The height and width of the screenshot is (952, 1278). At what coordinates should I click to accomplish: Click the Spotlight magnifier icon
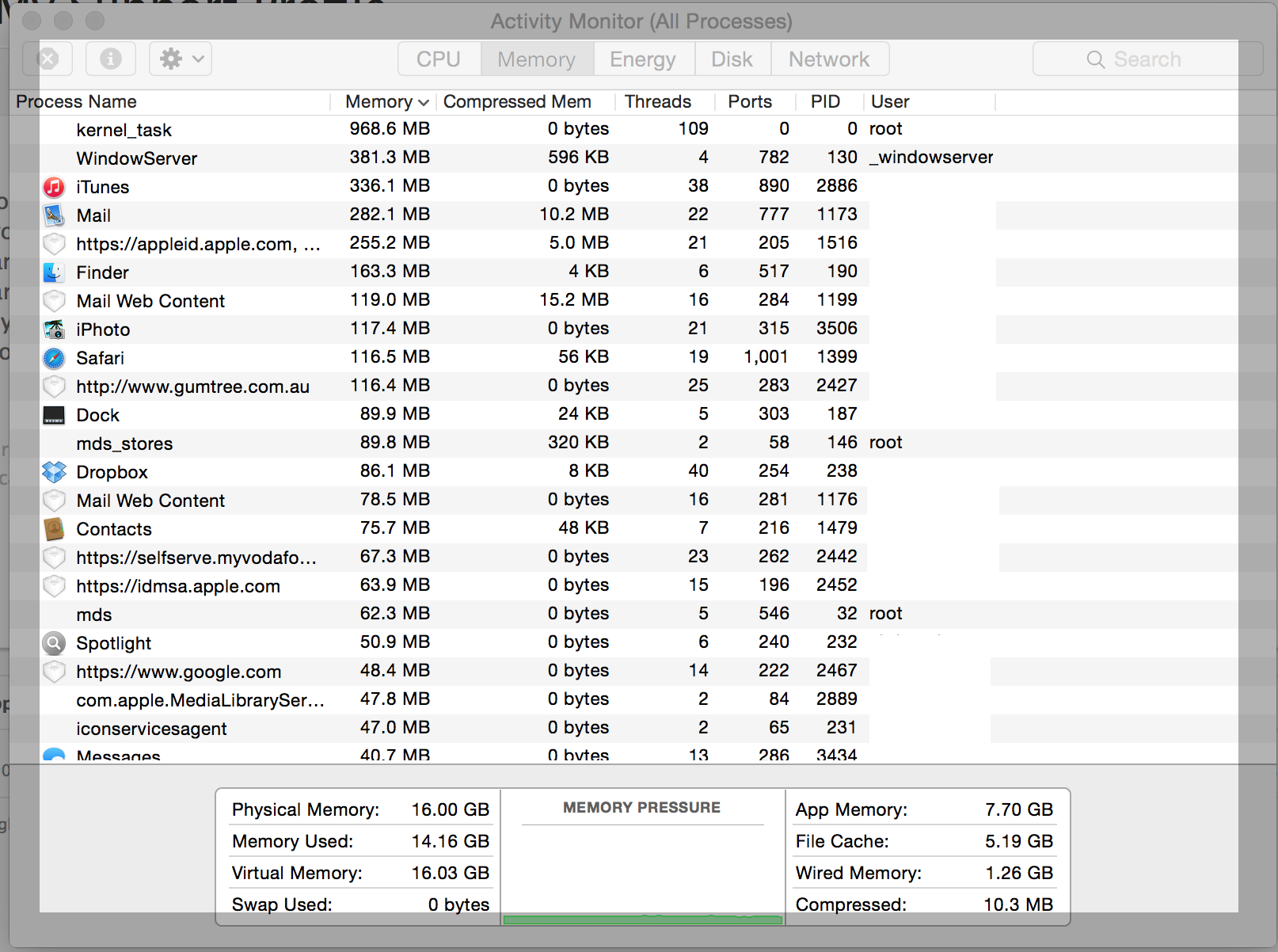(x=54, y=643)
